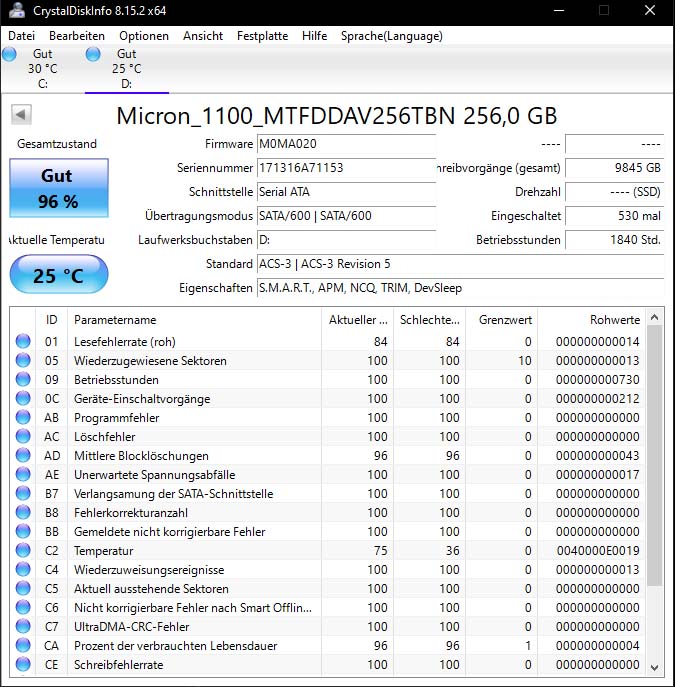
Task: Click status orb for Aktuell ausstehende Sektoren
Action: tap(23, 588)
